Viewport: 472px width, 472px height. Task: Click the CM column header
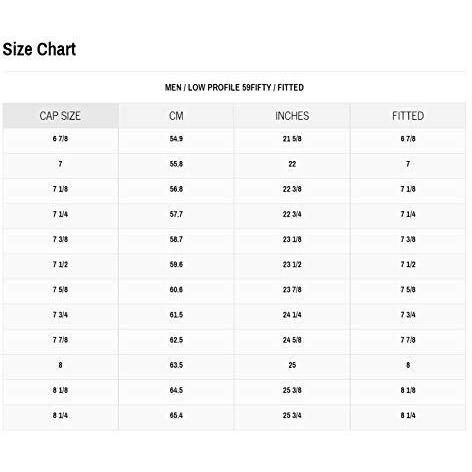click(x=176, y=116)
